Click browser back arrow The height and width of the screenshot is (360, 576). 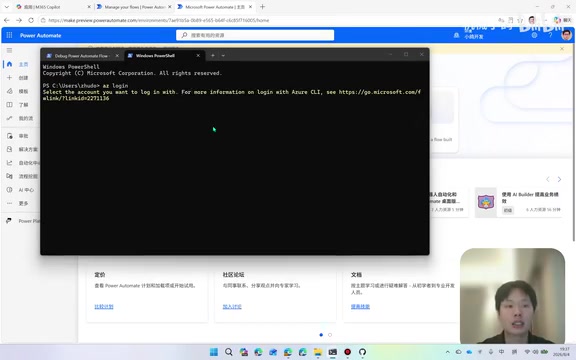point(7,20)
